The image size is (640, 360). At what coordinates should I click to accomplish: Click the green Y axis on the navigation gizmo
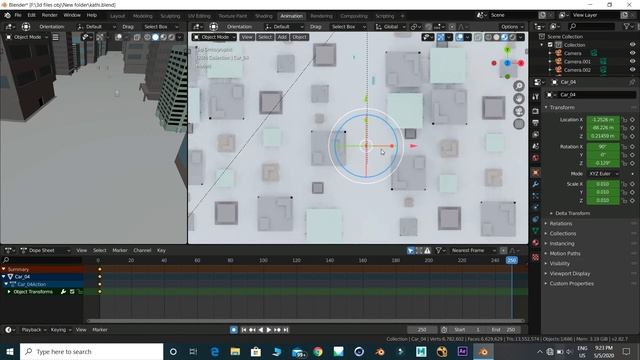(507, 50)
